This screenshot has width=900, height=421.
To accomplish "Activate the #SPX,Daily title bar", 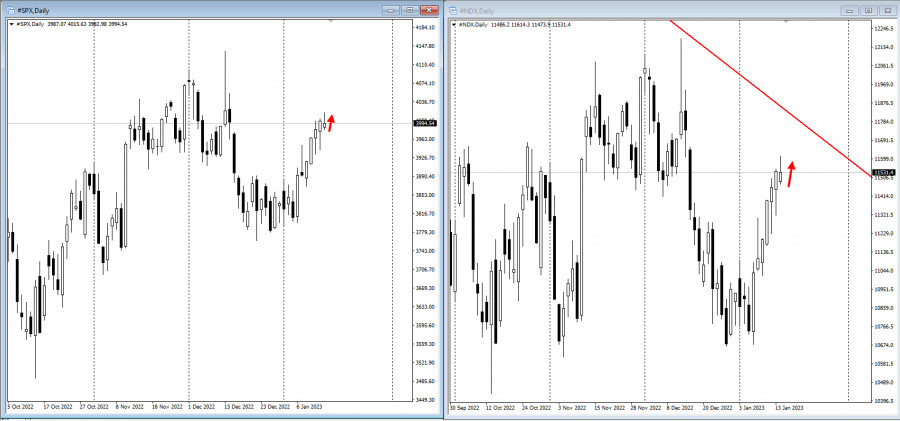I will point(200,9).
